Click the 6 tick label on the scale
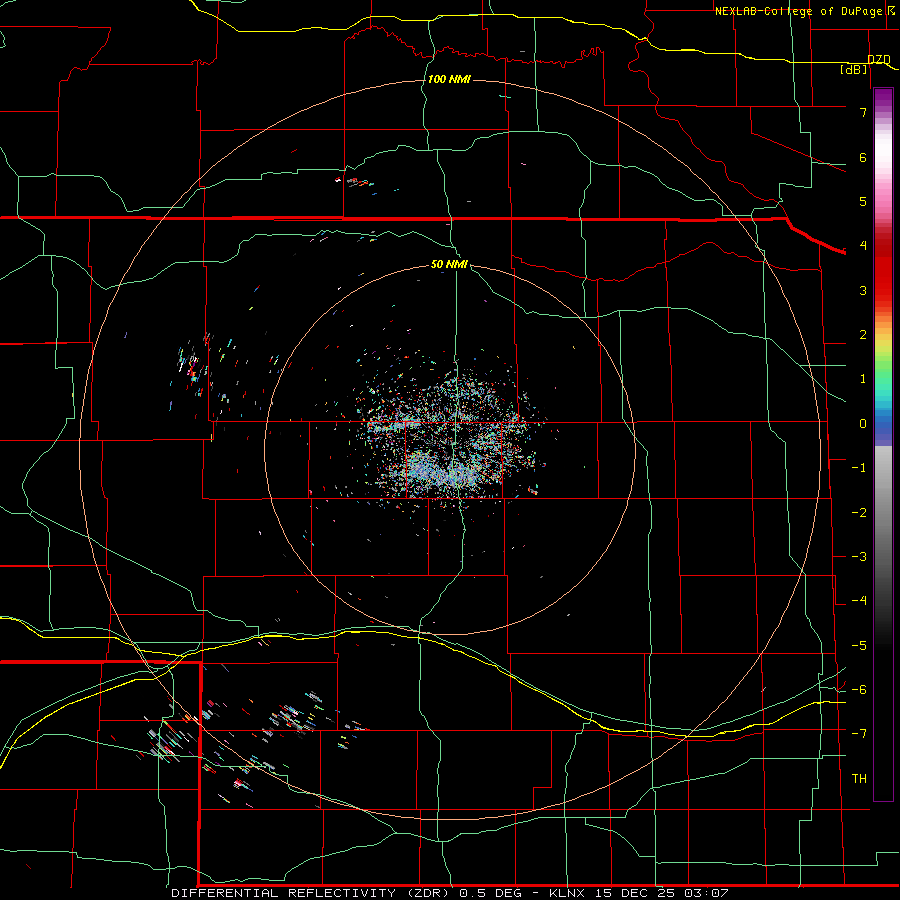 tap(863, 157)
